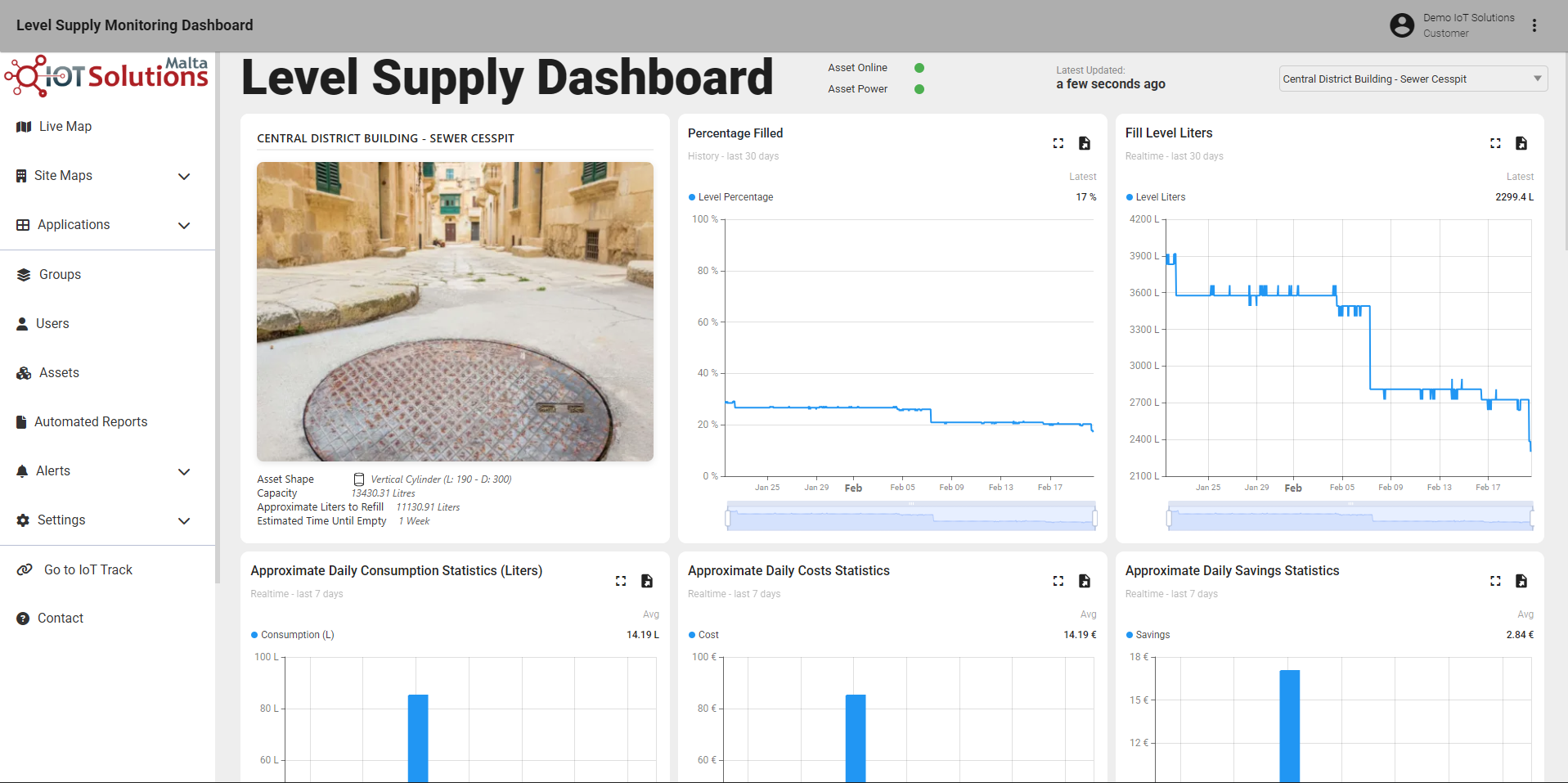Toggle the Level Percentage legend series
The image size is (1568, 783).
click(731, 197)
